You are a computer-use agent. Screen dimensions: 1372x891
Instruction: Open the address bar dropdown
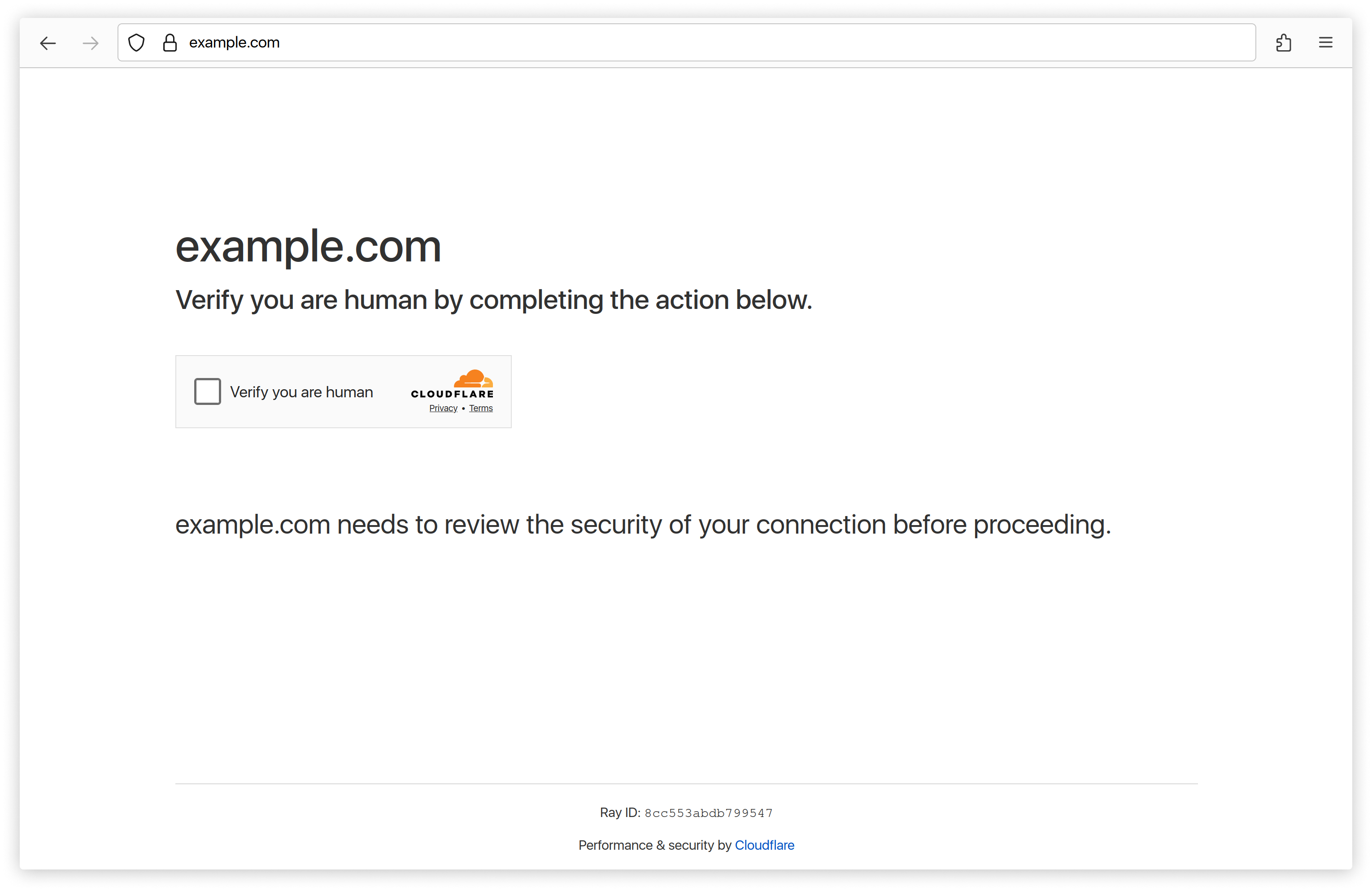click(1240, 42)
